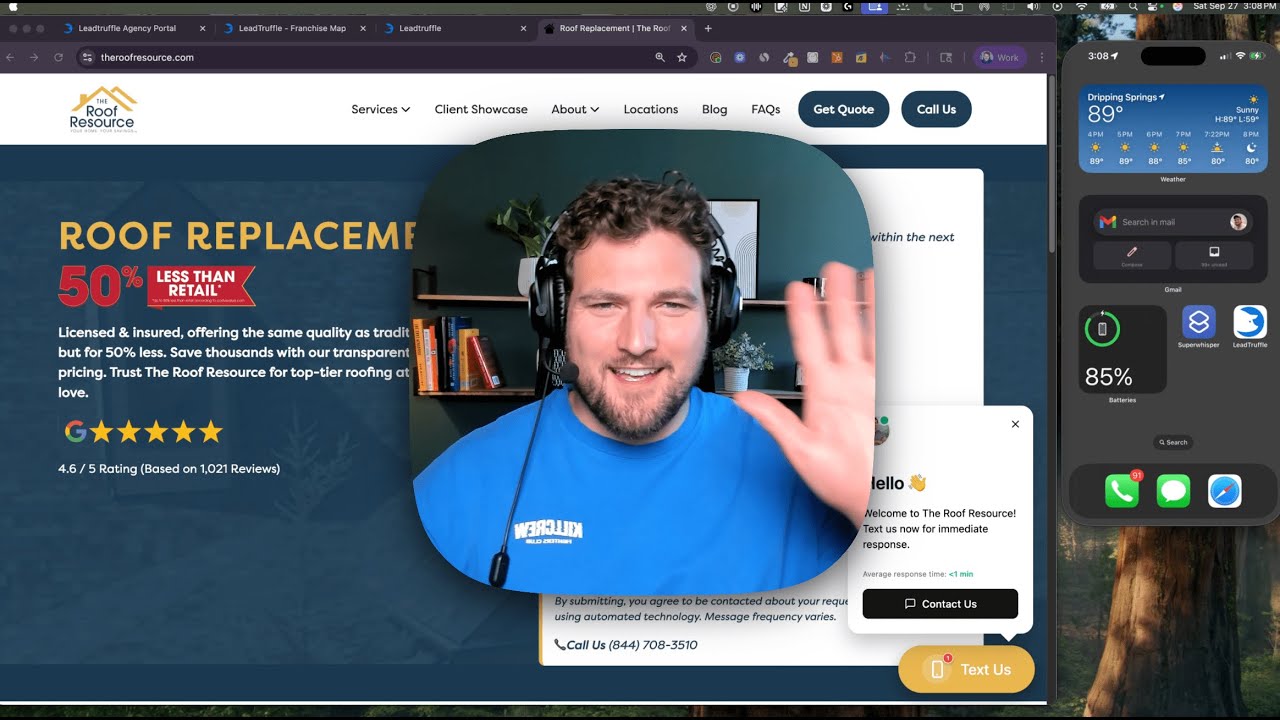
Task: Select the Roof Replacement browser tab
Action: click(x=614, y=28)
